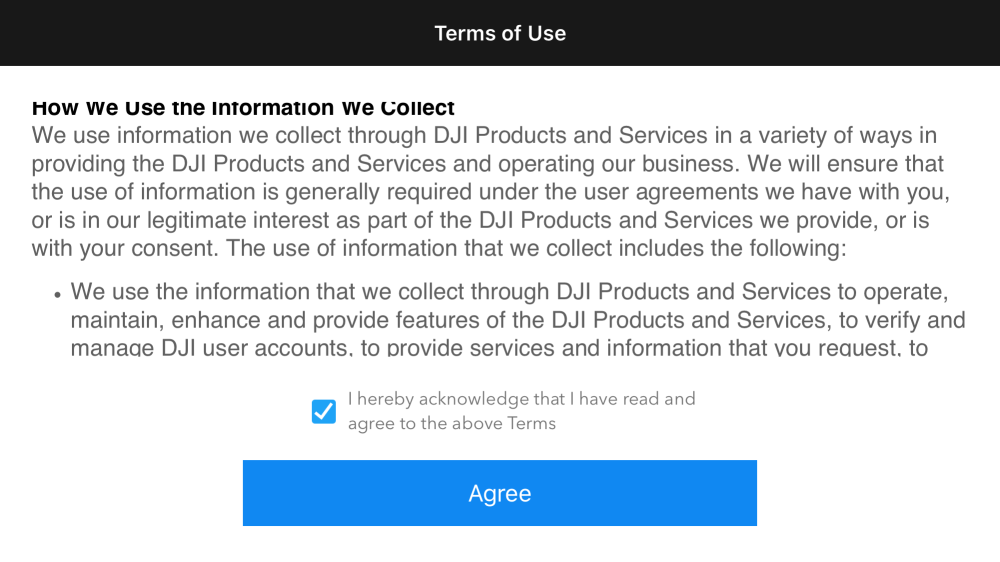Click line starting 'We use information we collect'
The width and height of the screenshot is (1000, 562).
pyautogui.click(x=484, y=135)
